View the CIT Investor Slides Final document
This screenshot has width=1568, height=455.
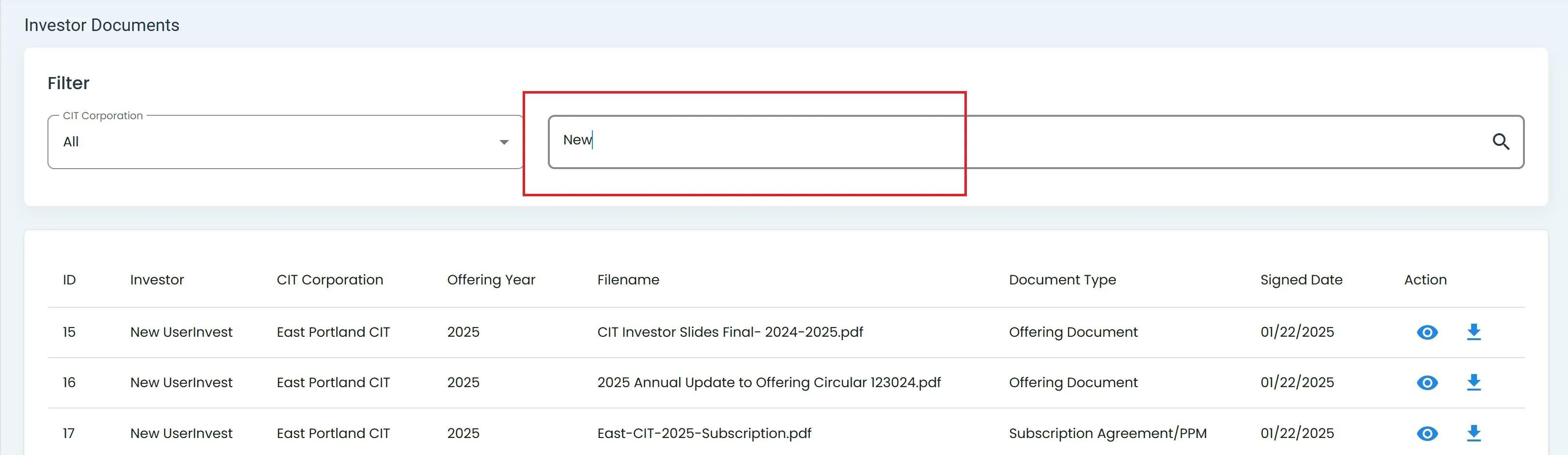coord(1427,332)
